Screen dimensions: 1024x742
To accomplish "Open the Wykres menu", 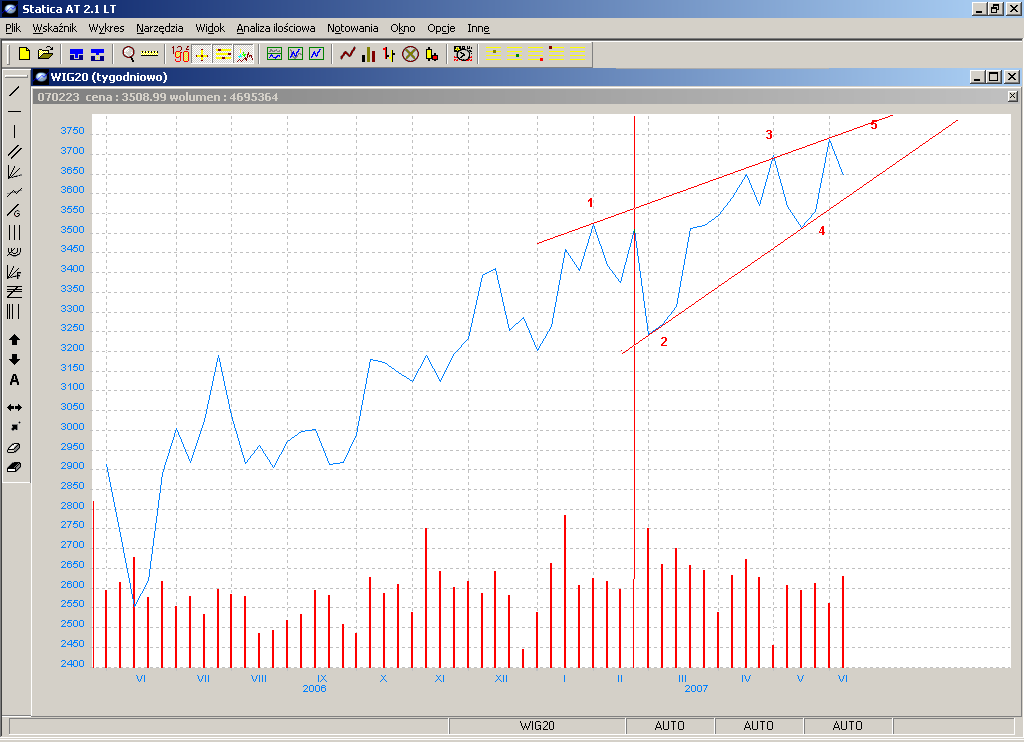I will click(x=106, y=28).
